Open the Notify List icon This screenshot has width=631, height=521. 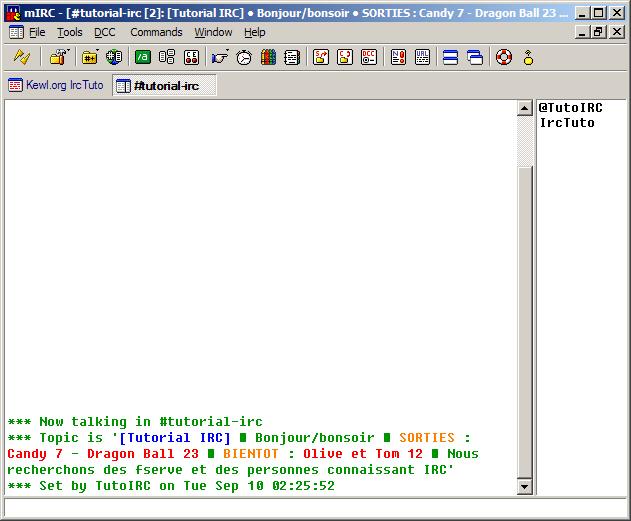point(398,57)
